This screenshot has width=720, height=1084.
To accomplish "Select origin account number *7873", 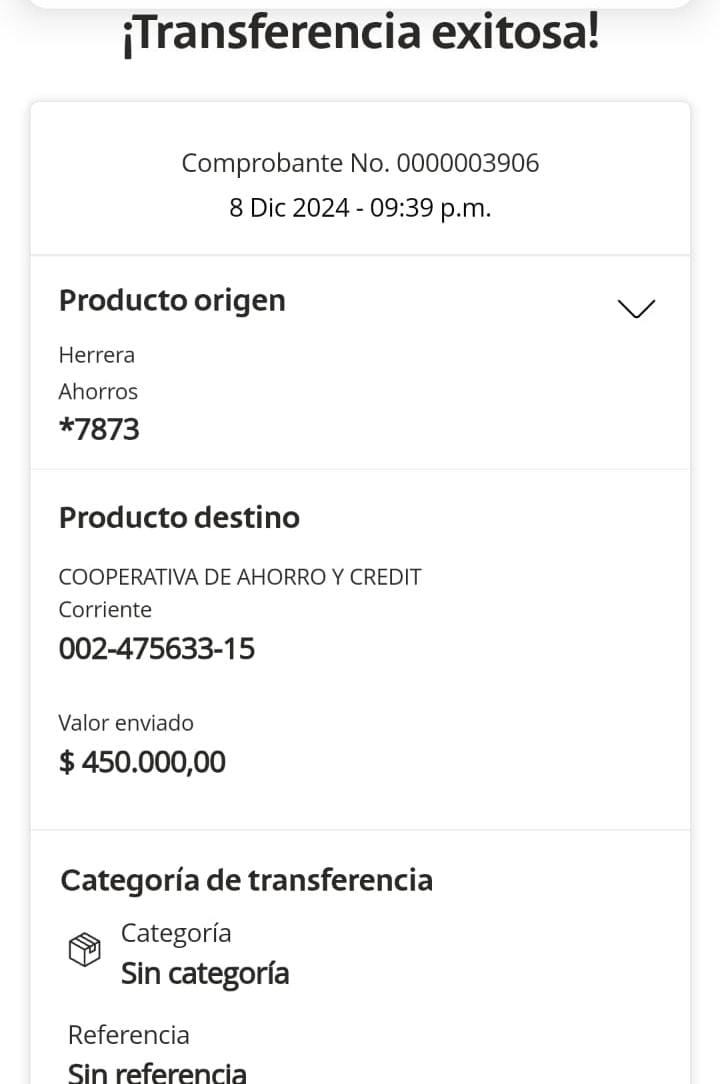I will click(99, 430).
